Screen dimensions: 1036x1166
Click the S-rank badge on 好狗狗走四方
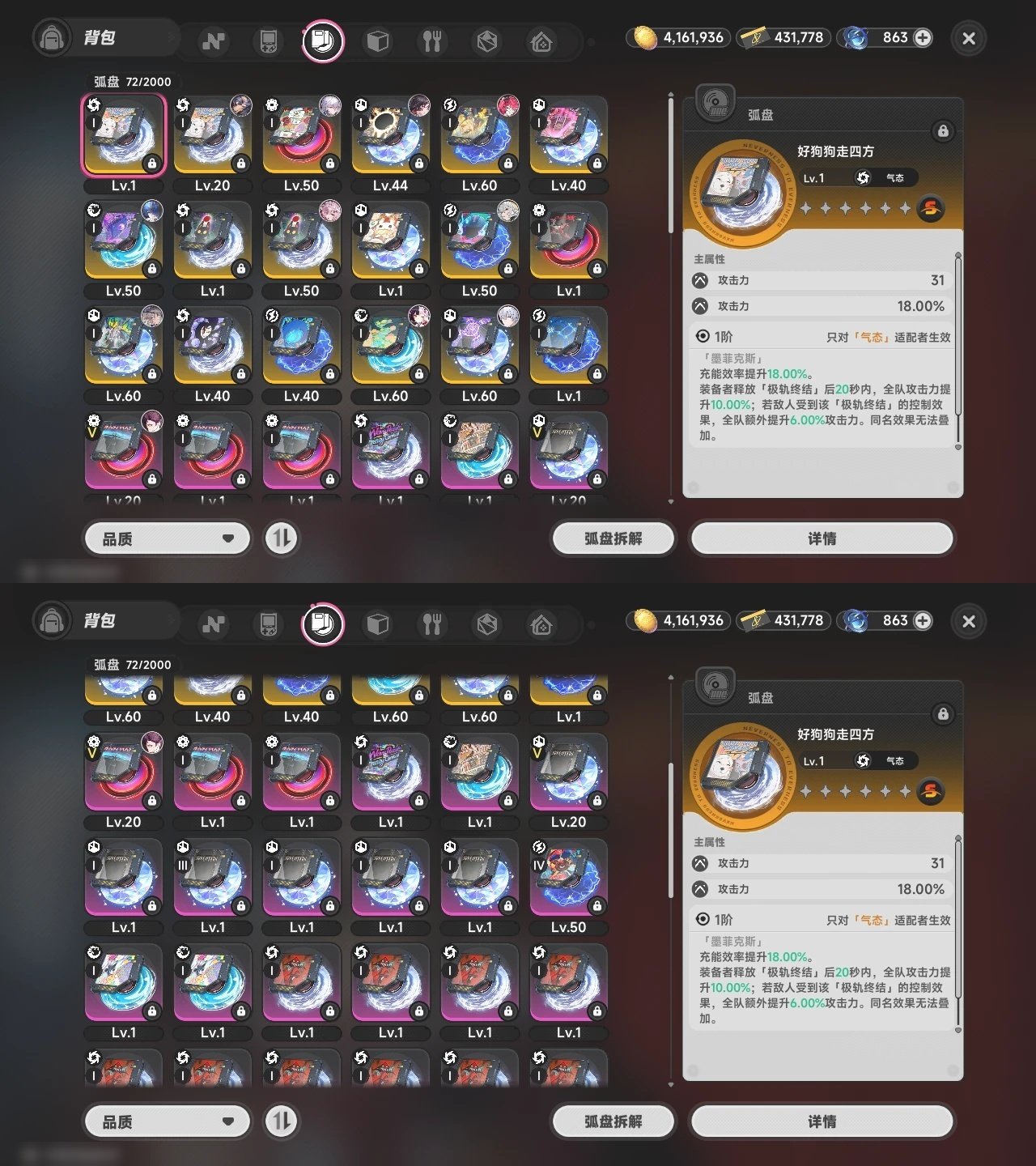[x=930, y=208]
